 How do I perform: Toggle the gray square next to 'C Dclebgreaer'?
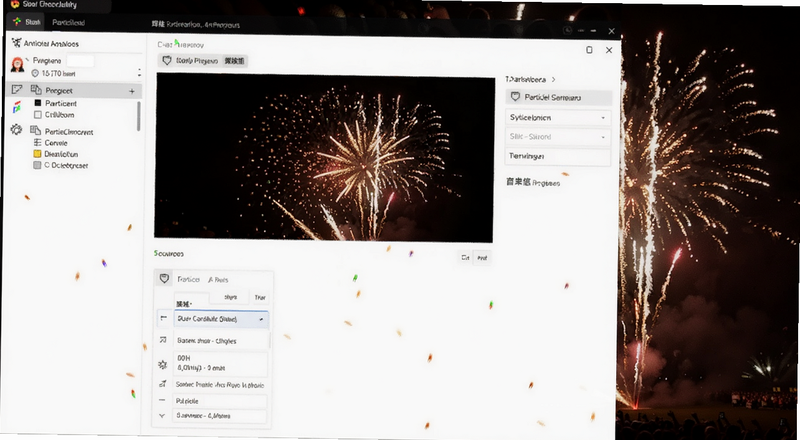[x=37, y=165]
